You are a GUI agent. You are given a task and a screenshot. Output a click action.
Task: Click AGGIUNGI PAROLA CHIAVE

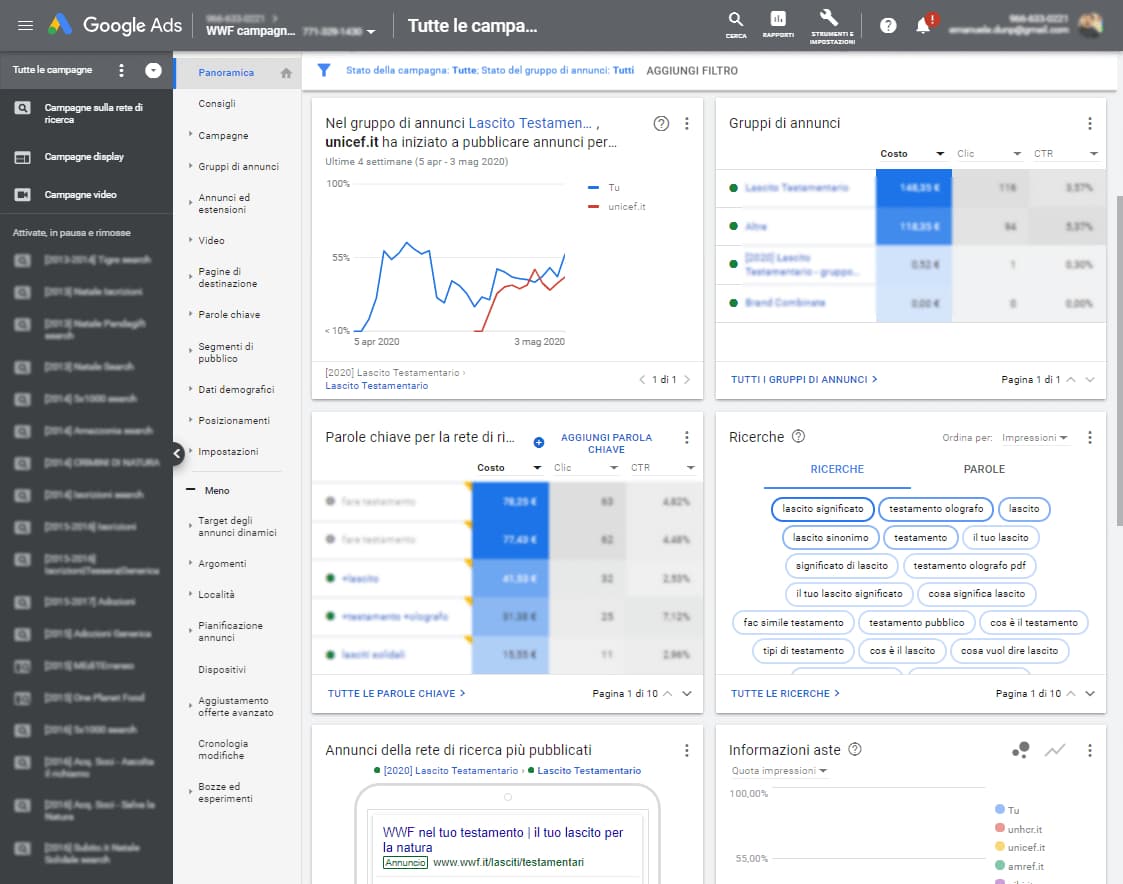(606, 443)
